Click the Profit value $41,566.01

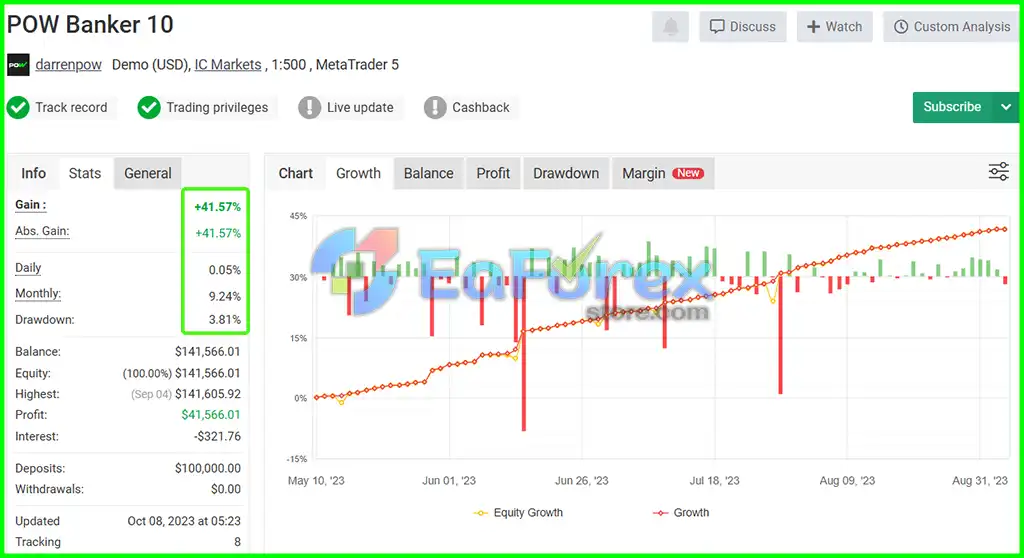[x=211, y=415]
